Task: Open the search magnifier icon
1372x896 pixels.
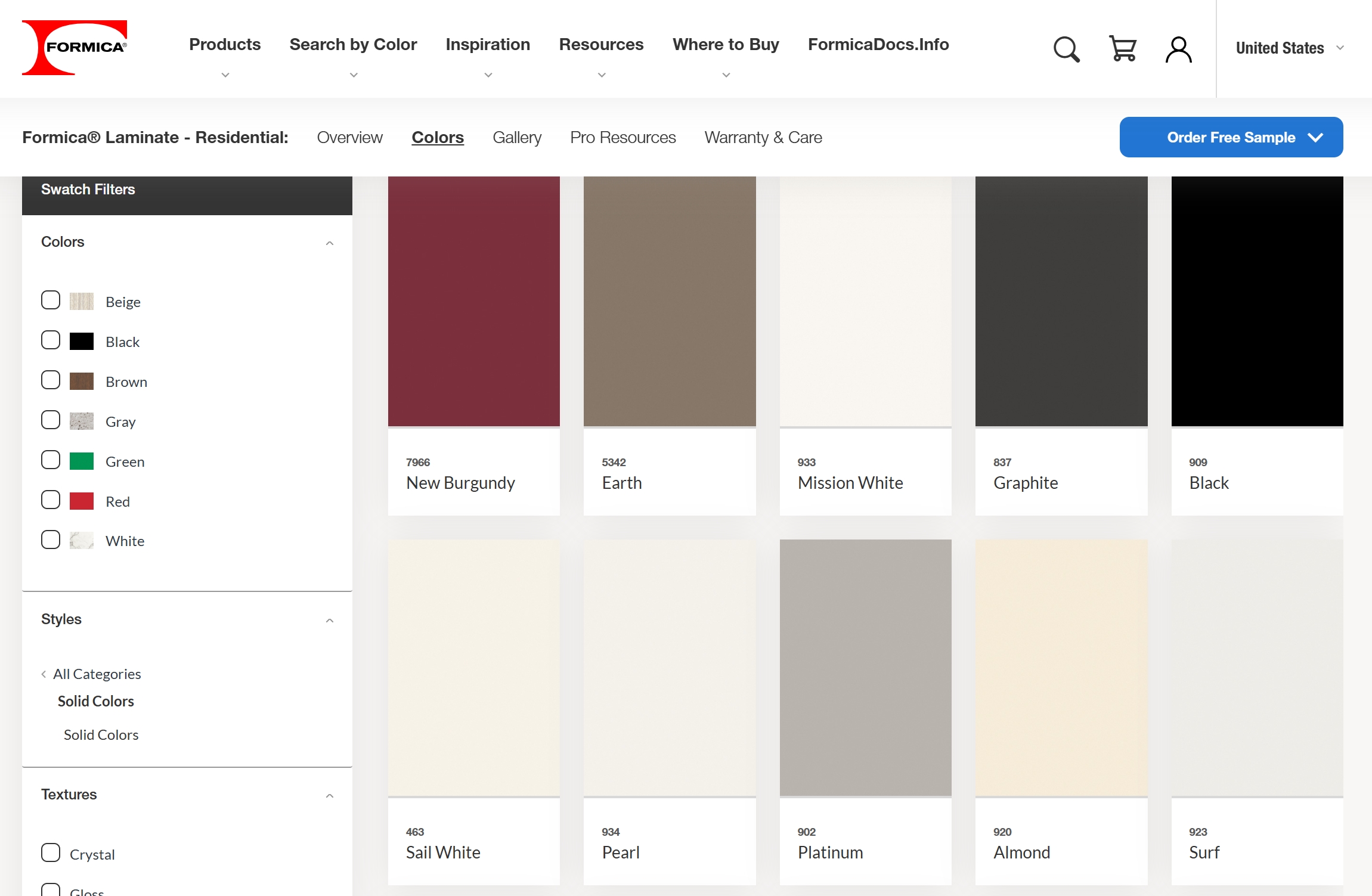Action: point(1066,49)
